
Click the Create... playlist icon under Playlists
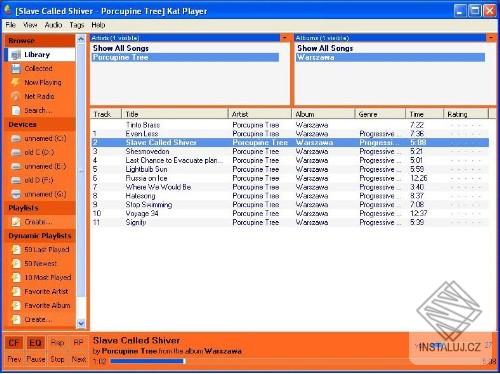pos(16,222)
